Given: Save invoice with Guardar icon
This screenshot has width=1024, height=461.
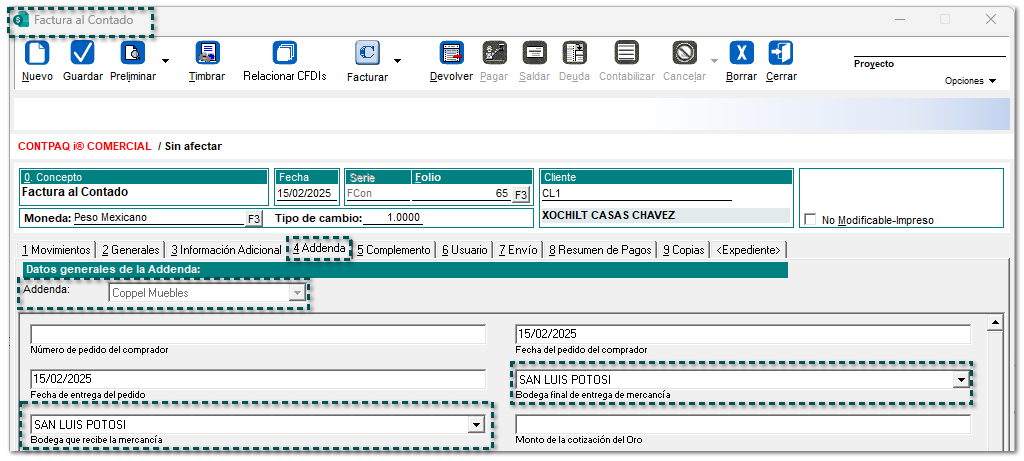Looking at the screenshot, I should [x=83, y=53].
